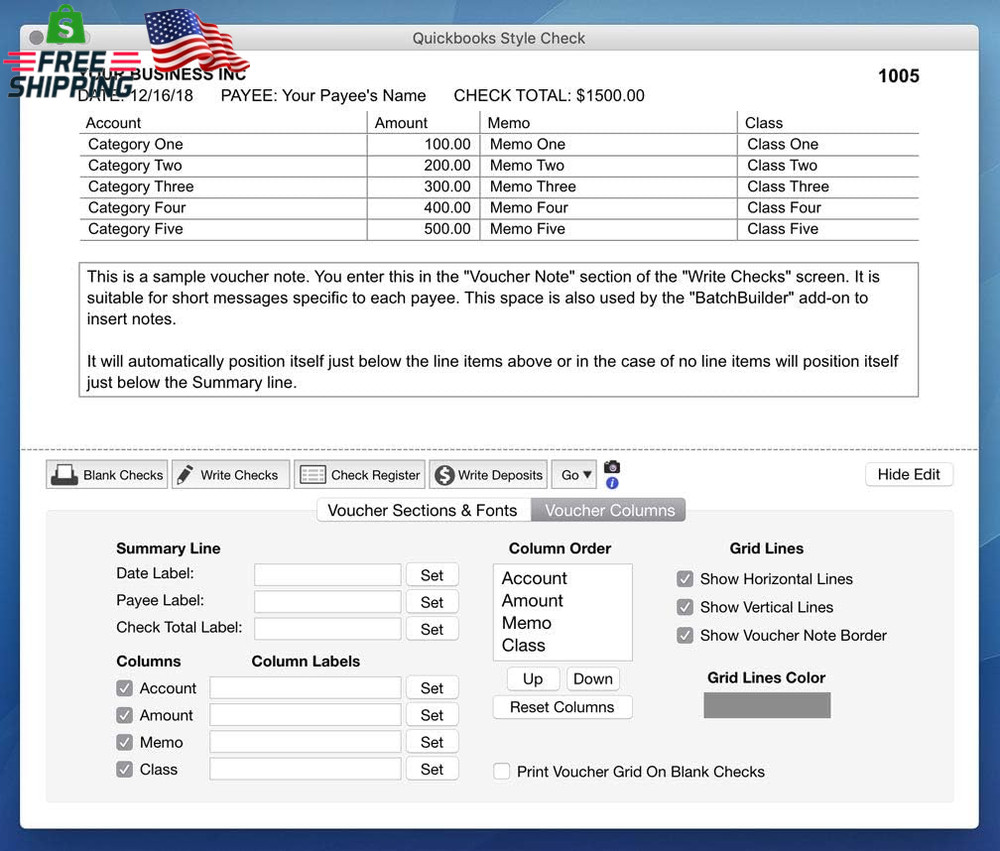Disable Show Voucher Note Border
Screen dimensions: 1000x851
685,635
